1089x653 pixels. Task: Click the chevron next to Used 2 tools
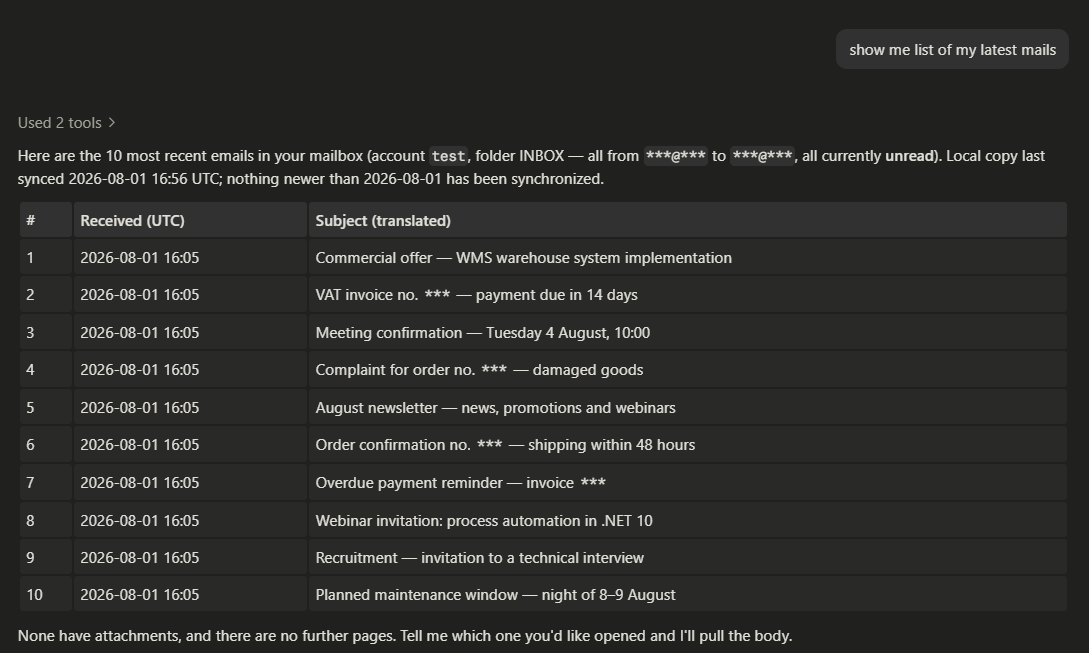tap(112, 123)
